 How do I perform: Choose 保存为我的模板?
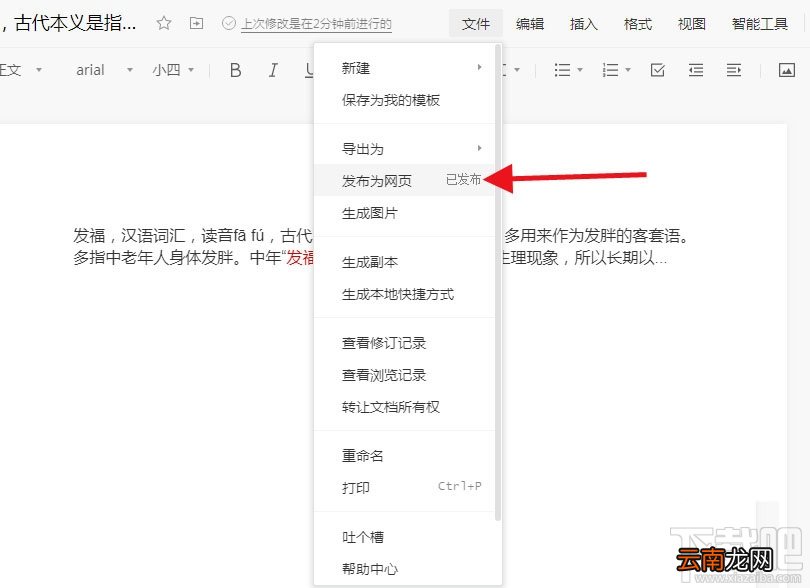pos(404,100)
